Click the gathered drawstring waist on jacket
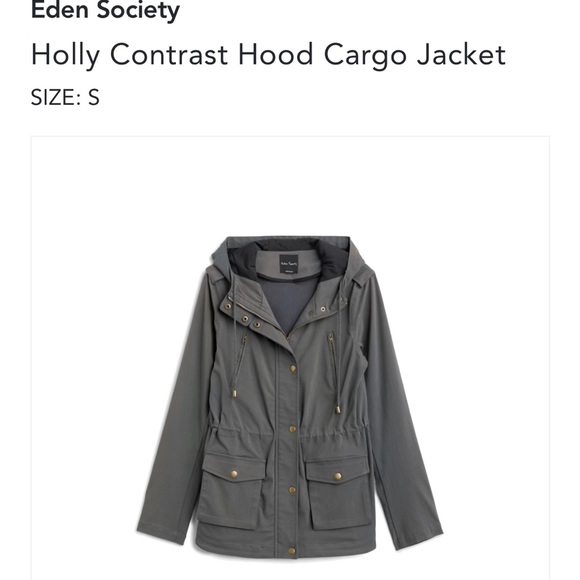Image resolution: width=580 pixels, height=580 pixels. 289,435
